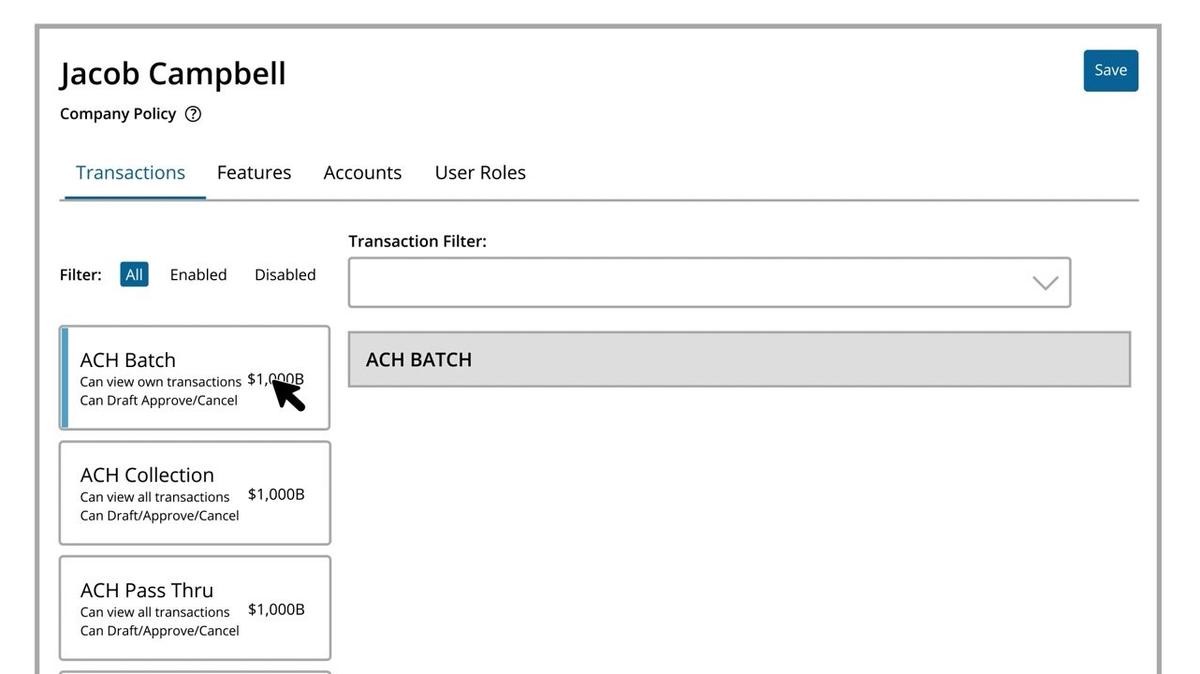The height and width of the screenshot is (674, 1200).
Task: Select the All filter option
Action: (134, 274)
